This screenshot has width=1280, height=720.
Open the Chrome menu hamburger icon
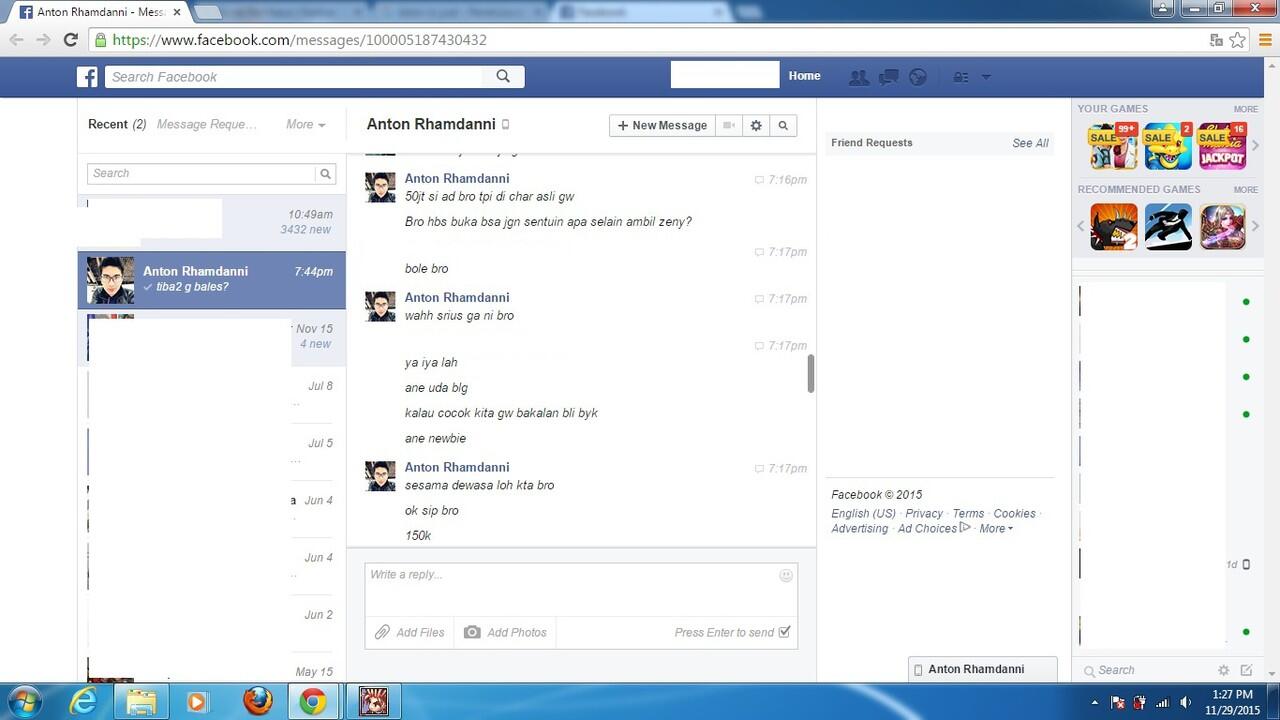(x=1263, y=40)
